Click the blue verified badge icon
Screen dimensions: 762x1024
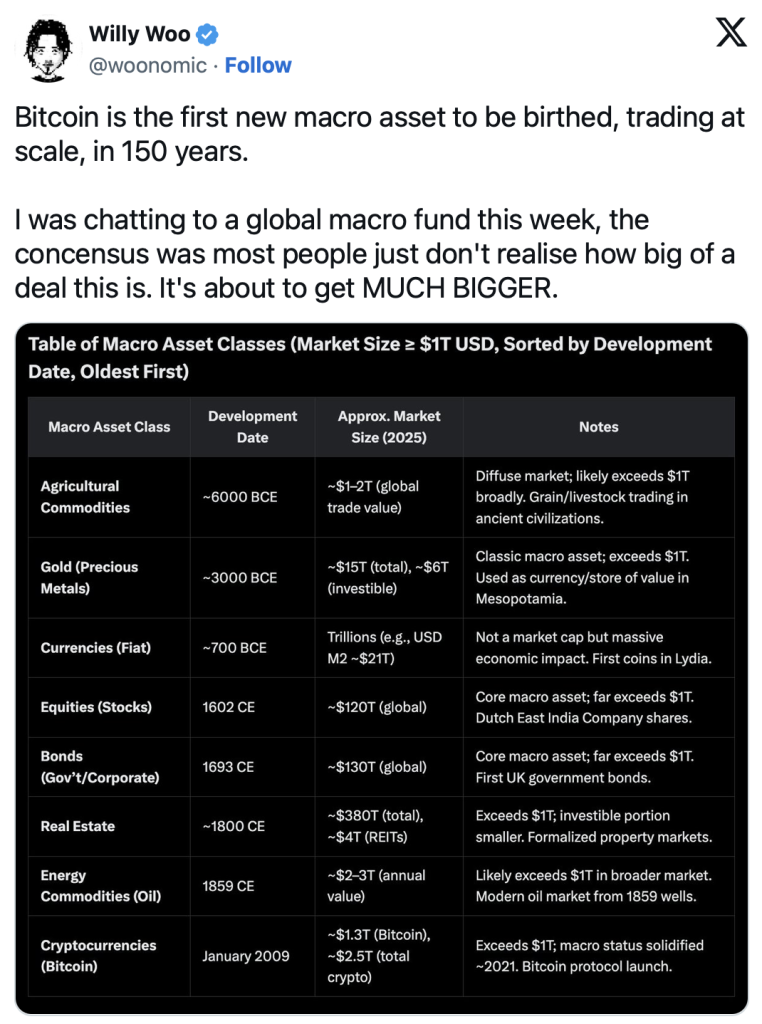pos(208,34)
